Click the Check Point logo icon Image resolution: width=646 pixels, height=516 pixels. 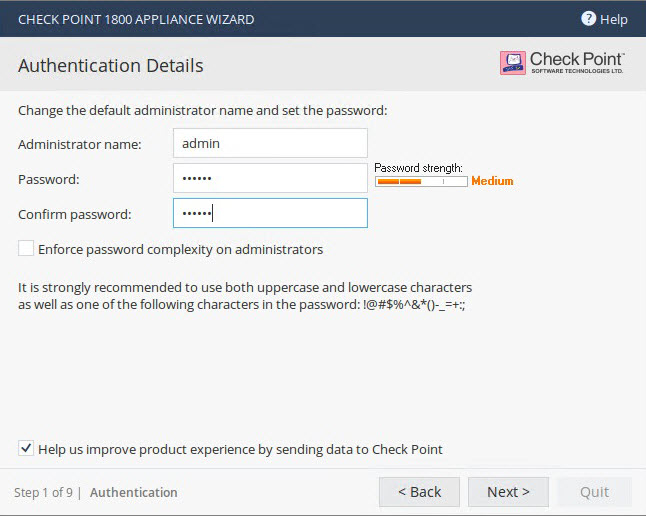point(513,63)
